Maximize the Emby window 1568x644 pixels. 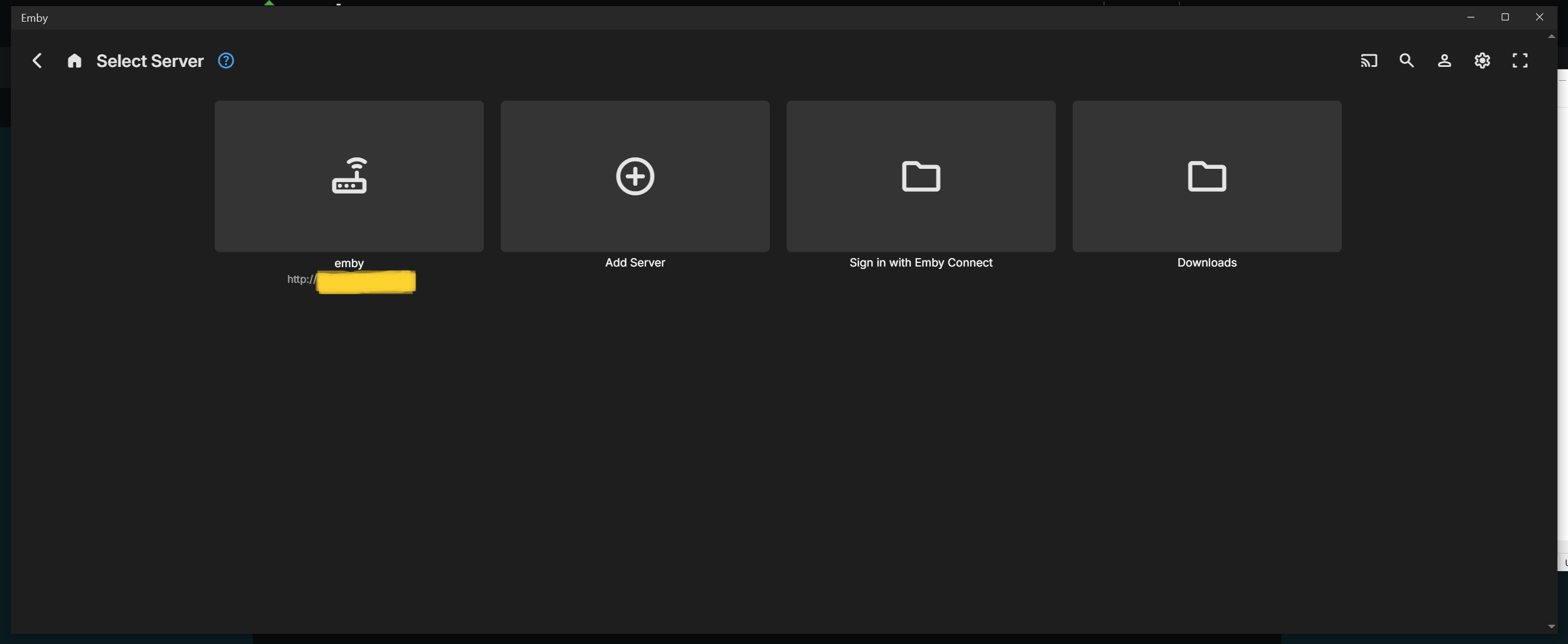pos(1505,16)
